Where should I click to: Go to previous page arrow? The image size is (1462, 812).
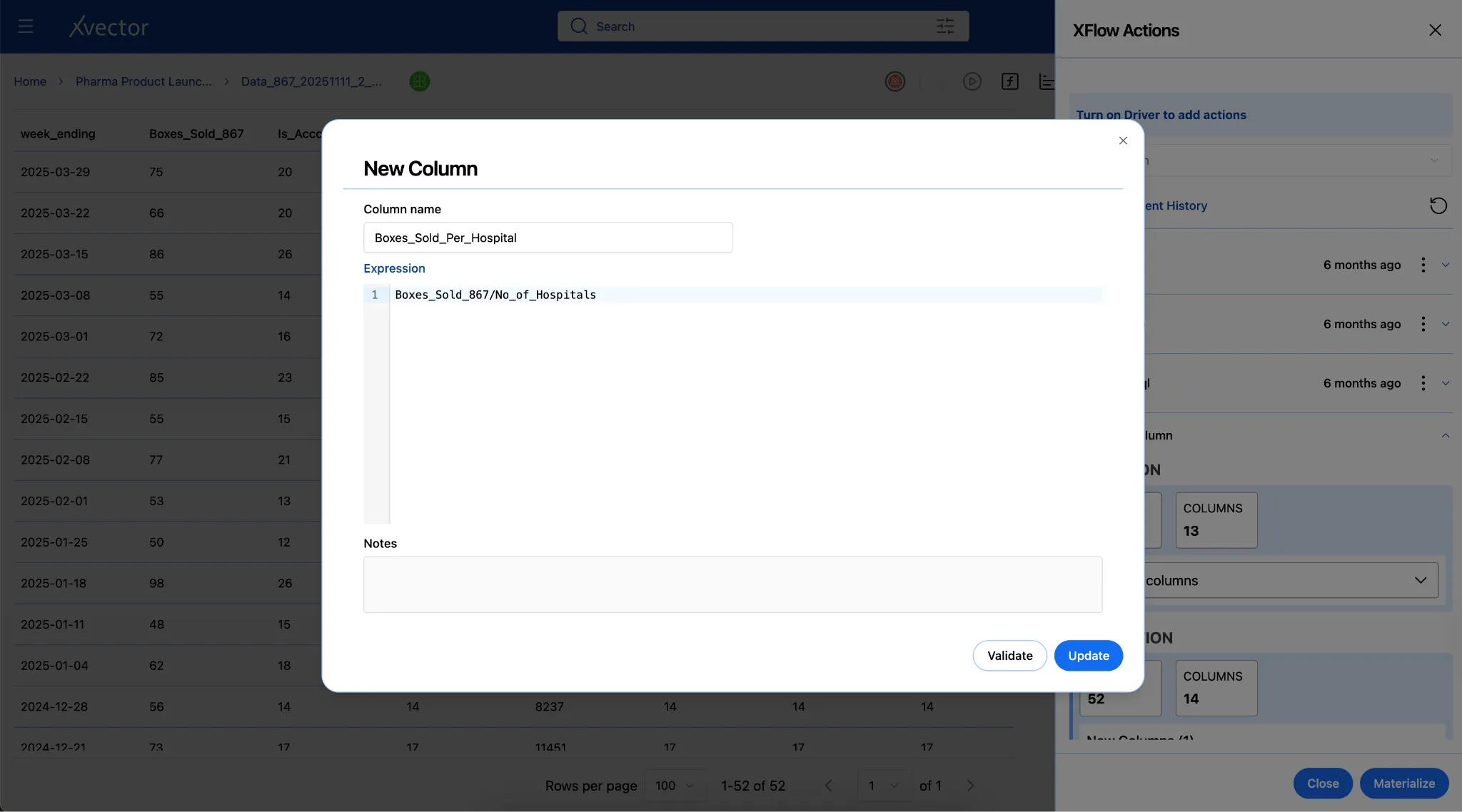828,786
